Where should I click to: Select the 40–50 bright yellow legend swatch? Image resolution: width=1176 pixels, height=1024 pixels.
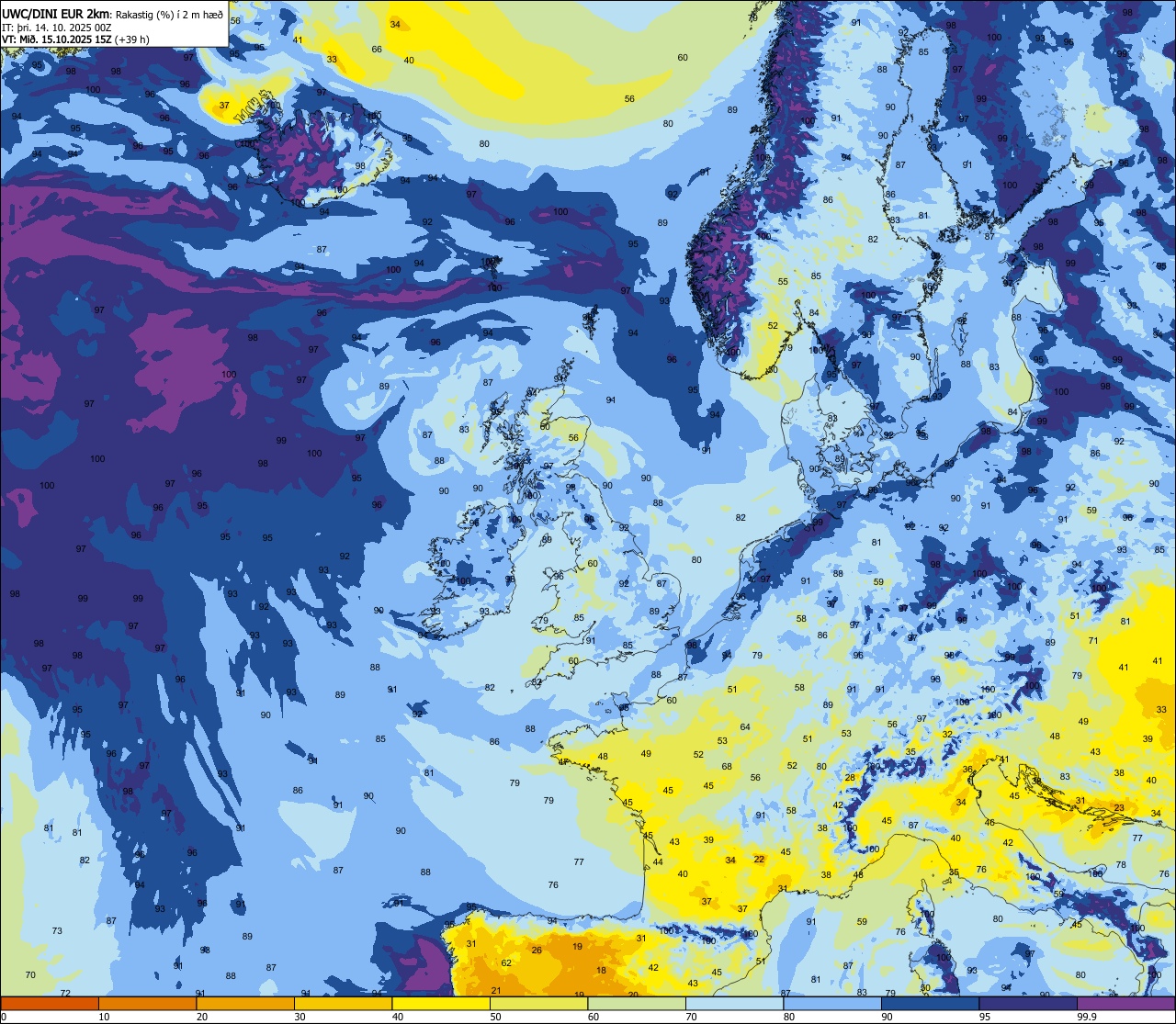[x=441, y=1003]
